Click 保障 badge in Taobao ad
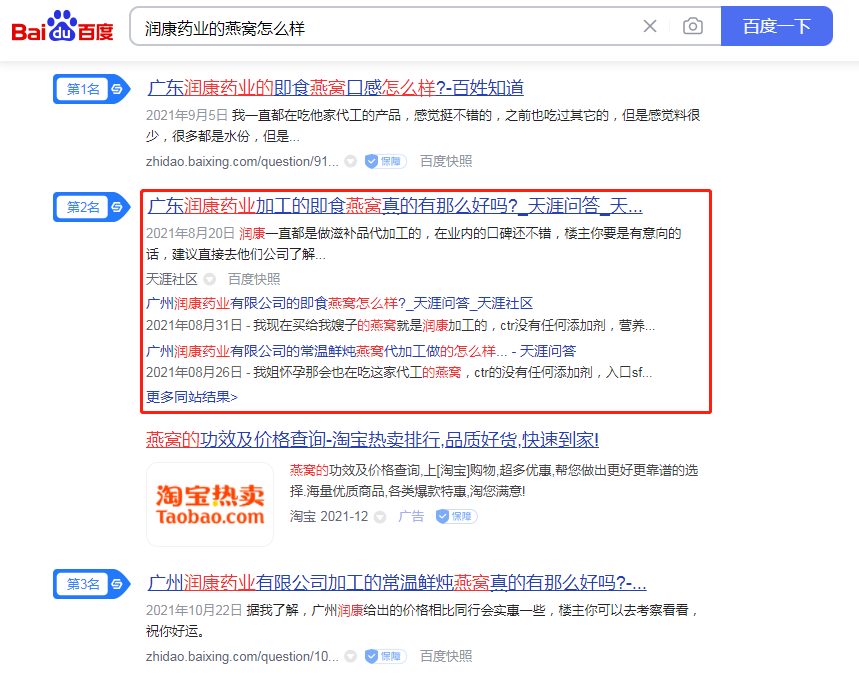The image size is (859, 677). (x=456, y=516)
